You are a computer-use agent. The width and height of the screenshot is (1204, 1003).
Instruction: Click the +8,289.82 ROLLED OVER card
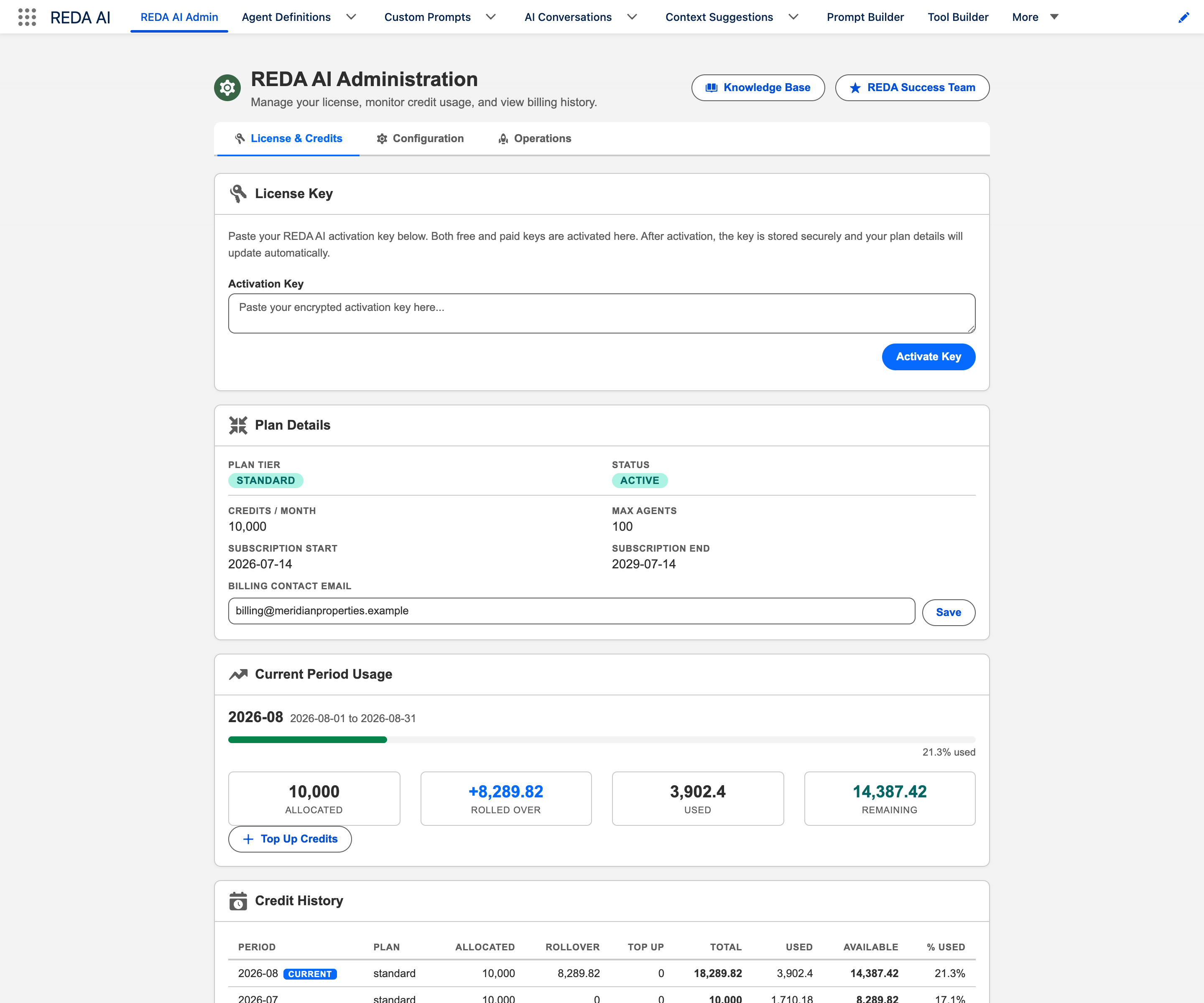pos(506,798)
